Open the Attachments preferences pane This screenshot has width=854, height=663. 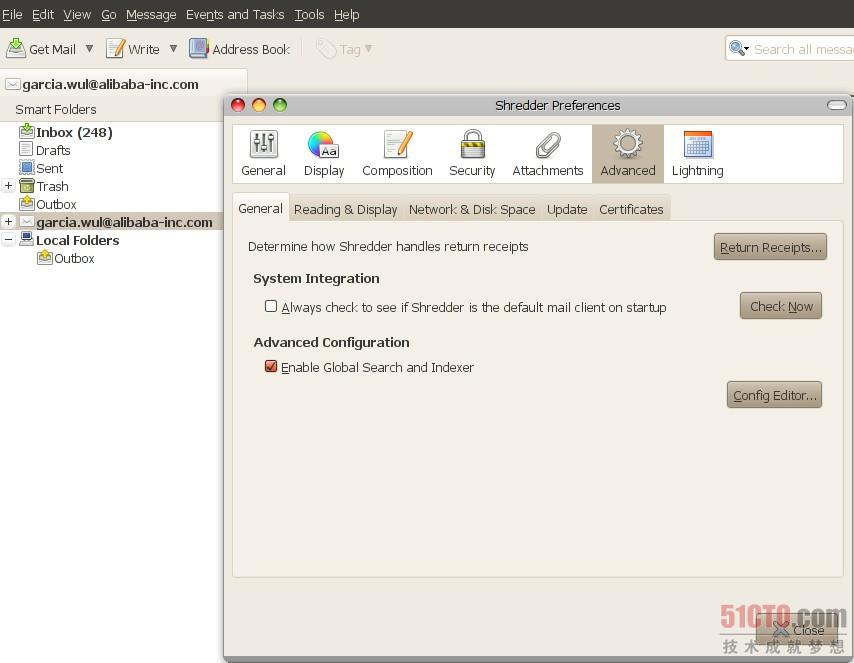[547, 154]
